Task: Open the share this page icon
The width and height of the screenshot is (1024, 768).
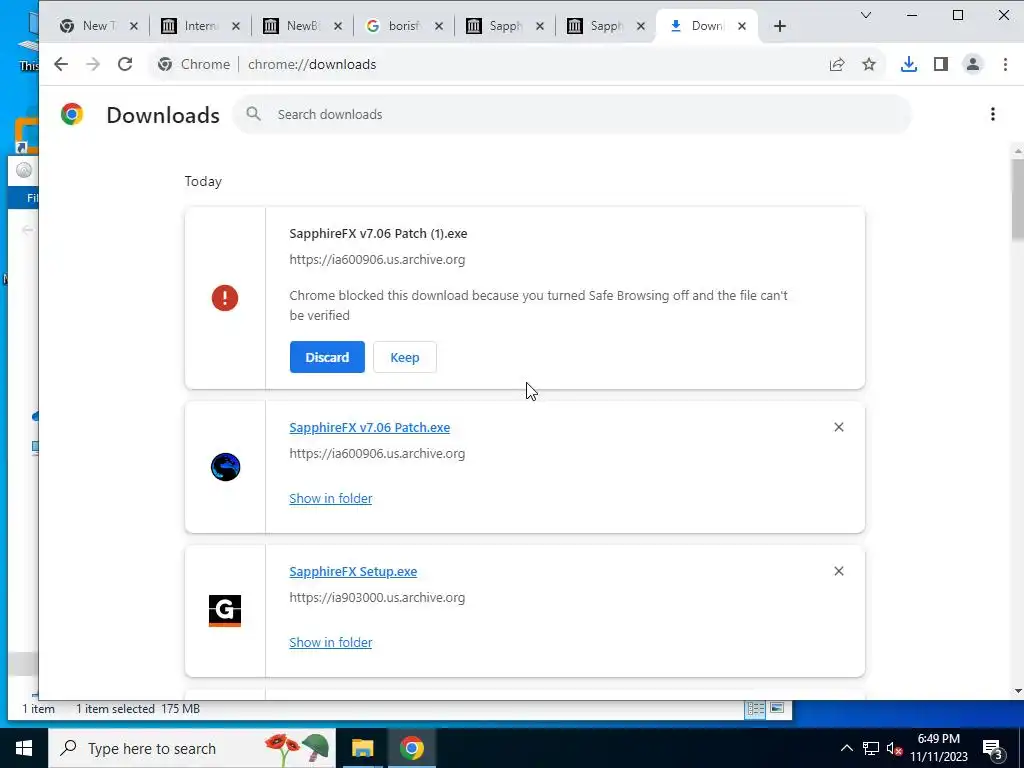Action: pyautogui.click(x=837, y=64)
